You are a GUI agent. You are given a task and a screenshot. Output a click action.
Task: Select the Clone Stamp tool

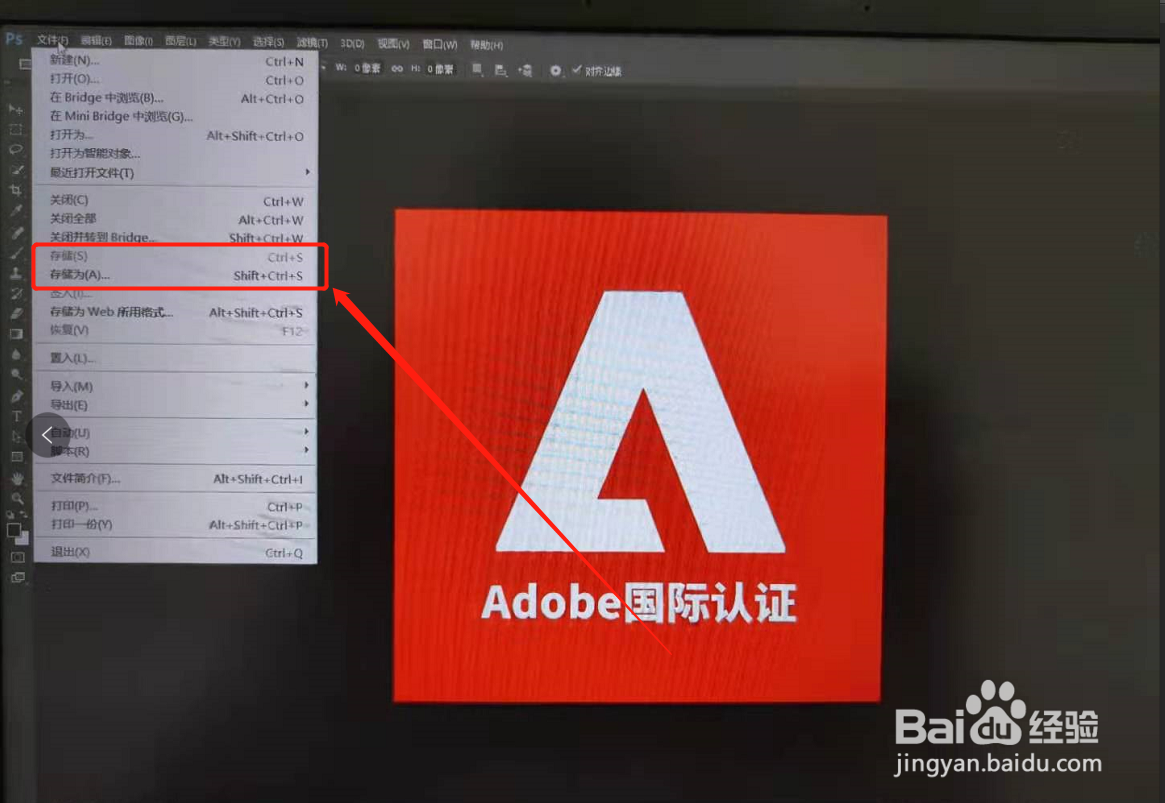click(16, 273)
